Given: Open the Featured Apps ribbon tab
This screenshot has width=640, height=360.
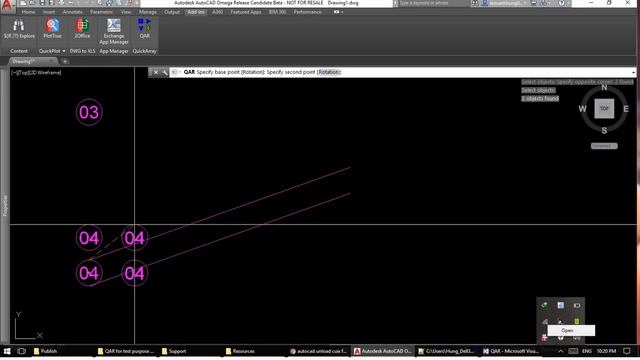Looking at the screenshot, I should pos(246,12).
